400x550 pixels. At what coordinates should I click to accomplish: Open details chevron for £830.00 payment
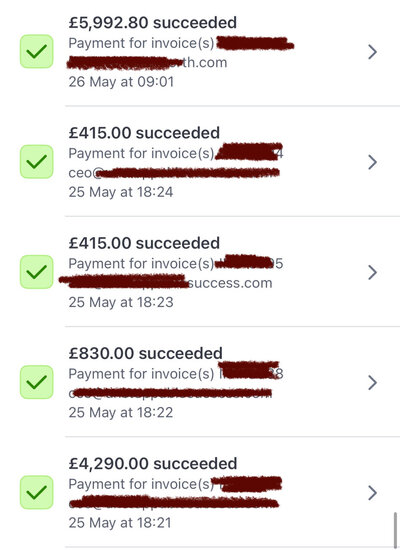pyautogui.click(x=372, y=382)
